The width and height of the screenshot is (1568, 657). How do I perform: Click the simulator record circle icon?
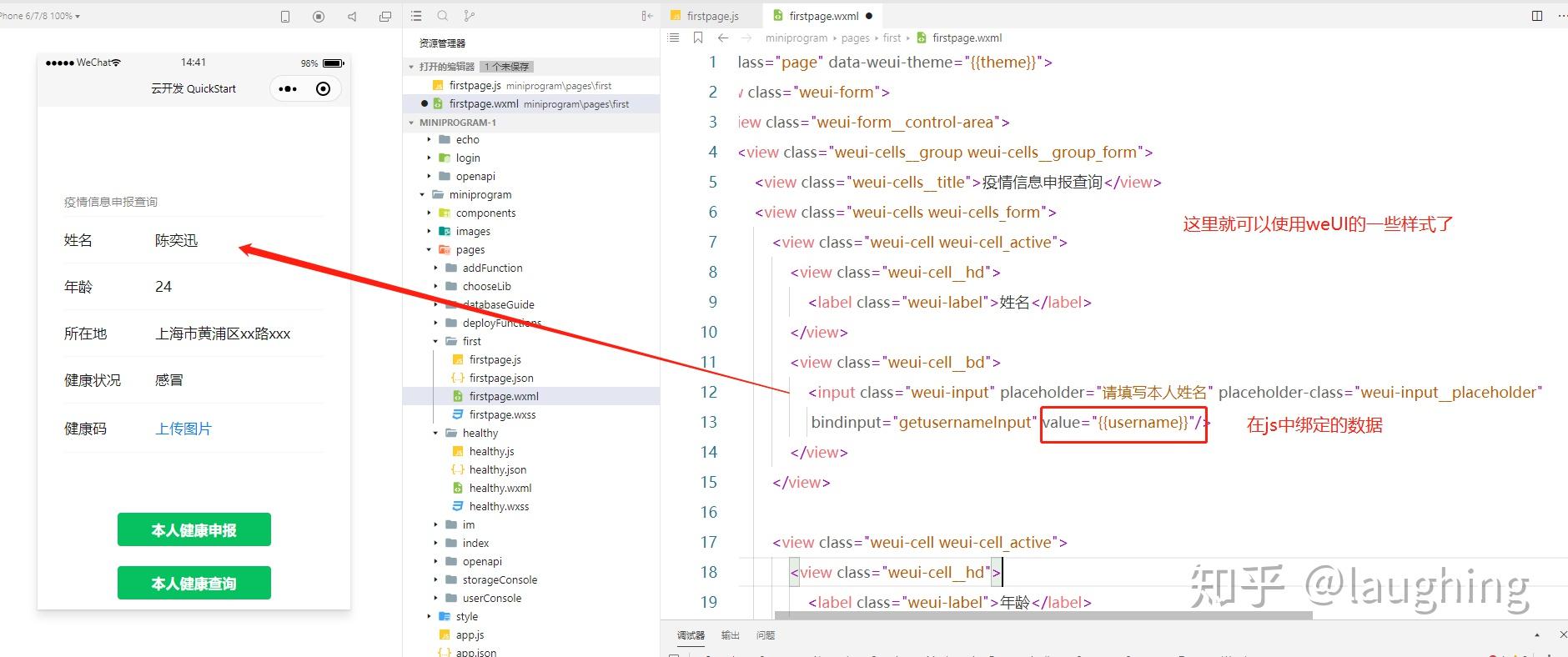[319, 16]
